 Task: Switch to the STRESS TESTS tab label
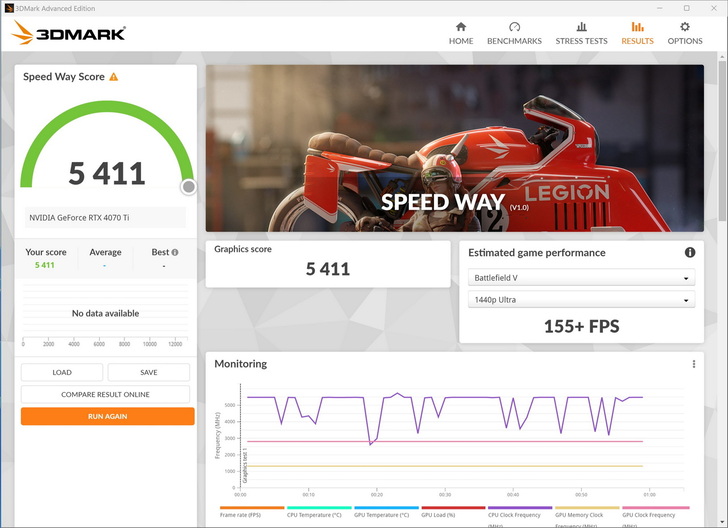pos(581,41)
